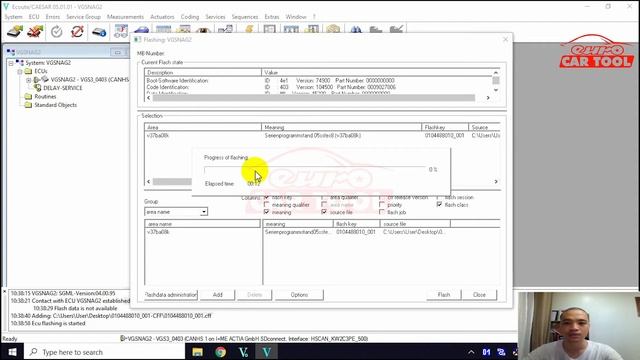Select the v37ba08k row in lower list
Viewport: 640px width, 360px height.
point(202,232)
